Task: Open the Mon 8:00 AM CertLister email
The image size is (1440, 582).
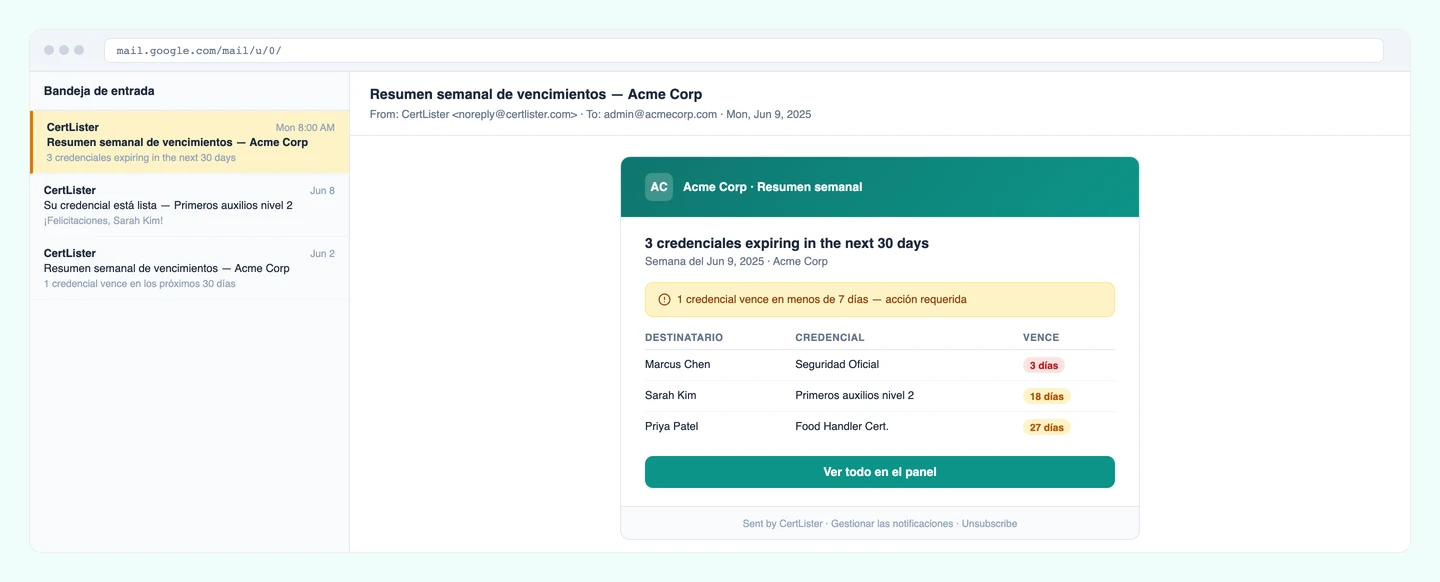Action: click(190, 142)
